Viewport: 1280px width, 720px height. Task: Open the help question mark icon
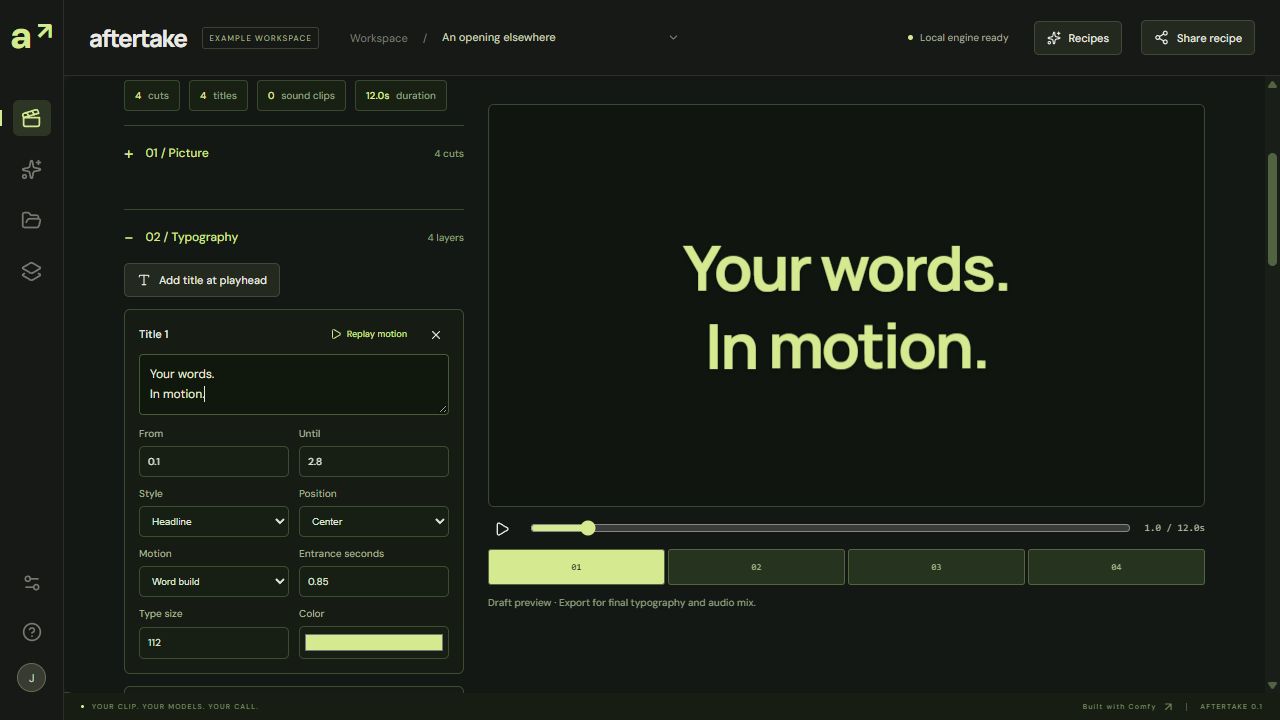coord(31,632)
